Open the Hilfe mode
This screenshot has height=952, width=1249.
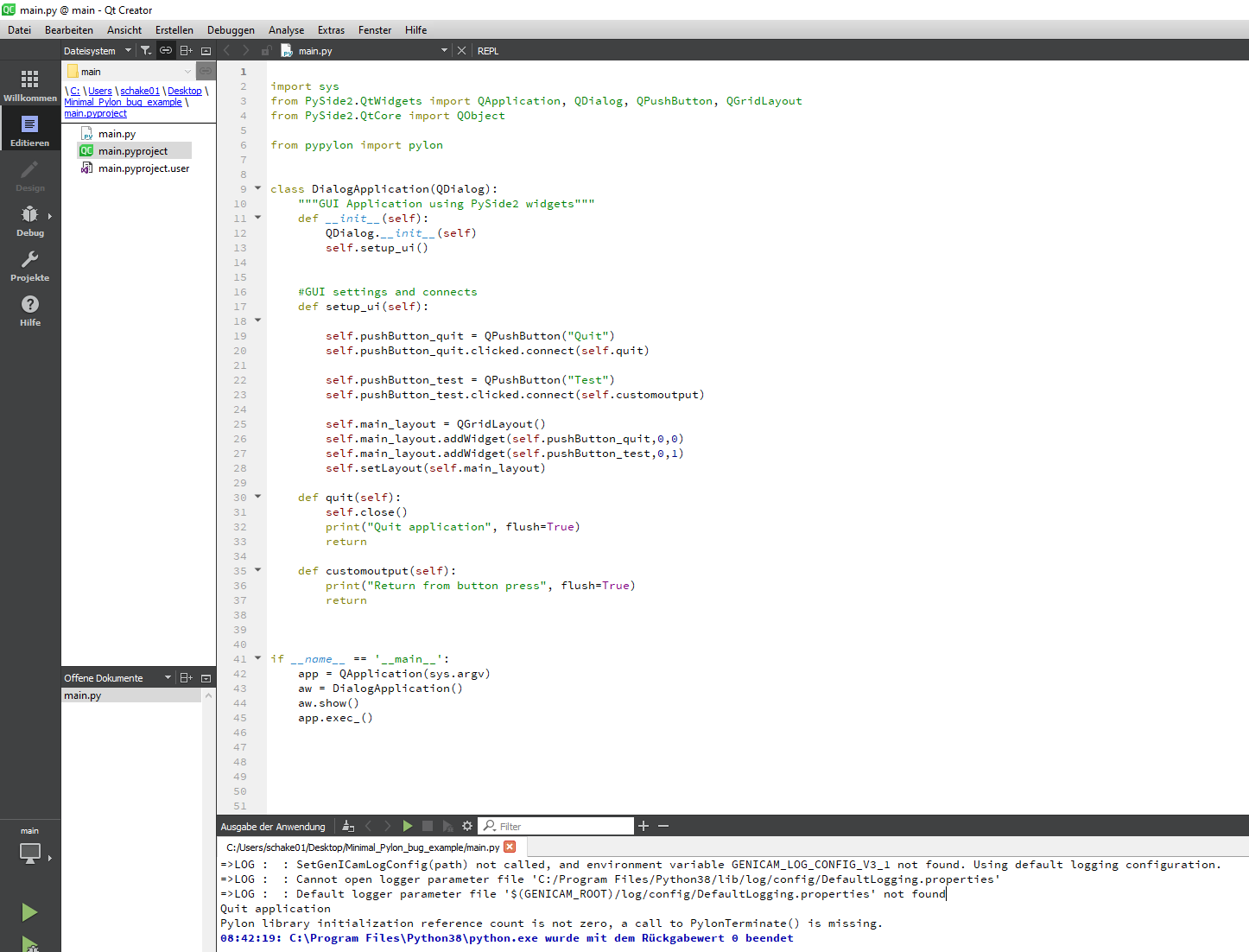(30, 310)
